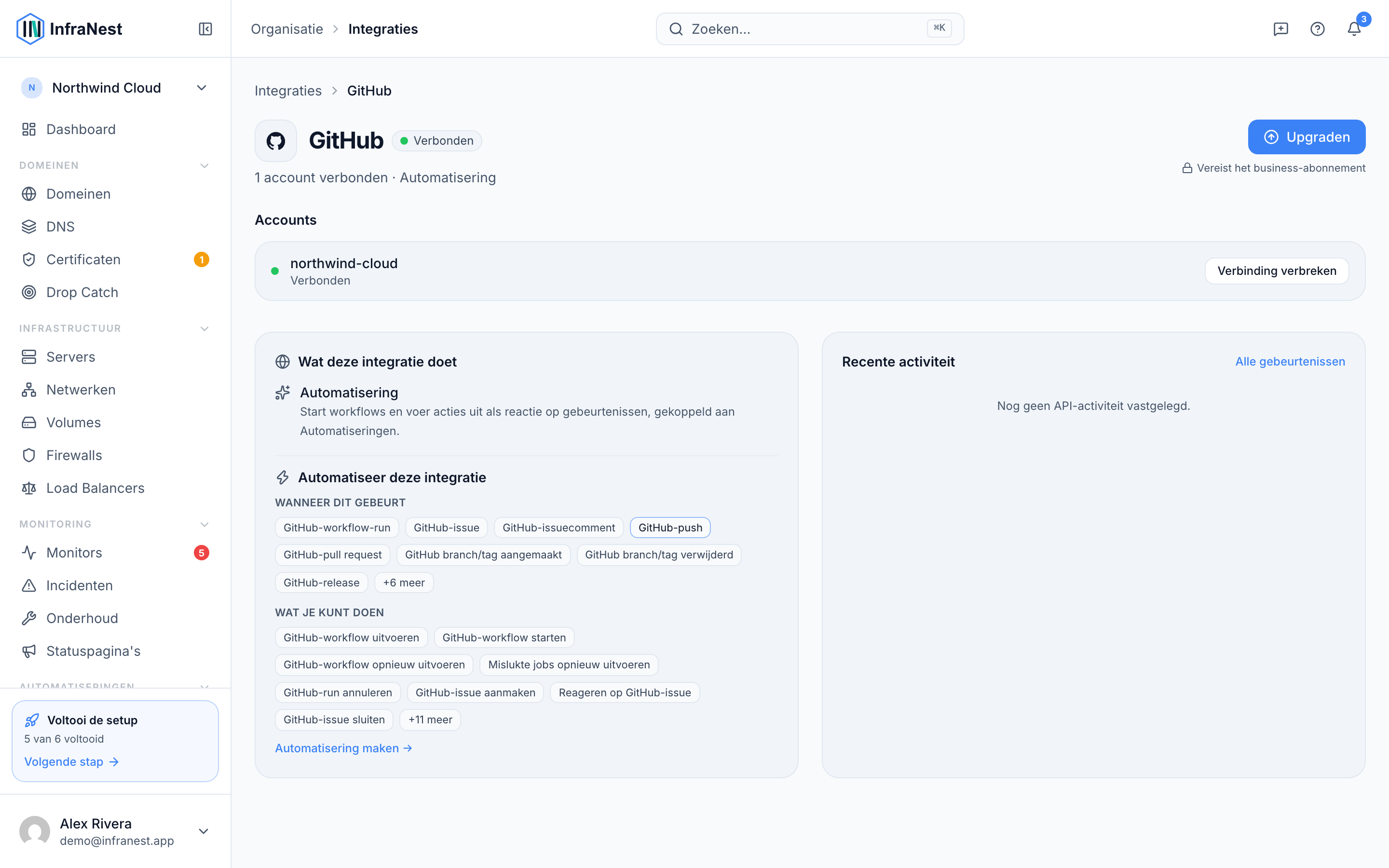Select GitHub-issue aanmaken chip

click(x=475, y=693)
